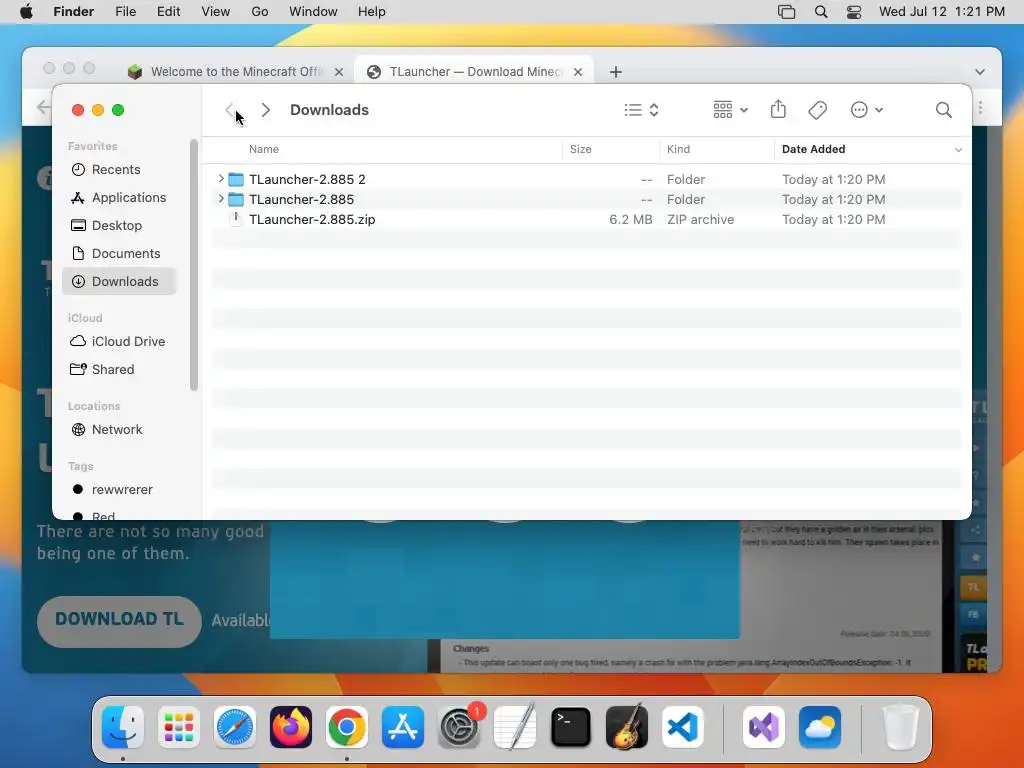Open Desktop in sidebar
The image size is (1024, 768).
[x=120, y=225]
